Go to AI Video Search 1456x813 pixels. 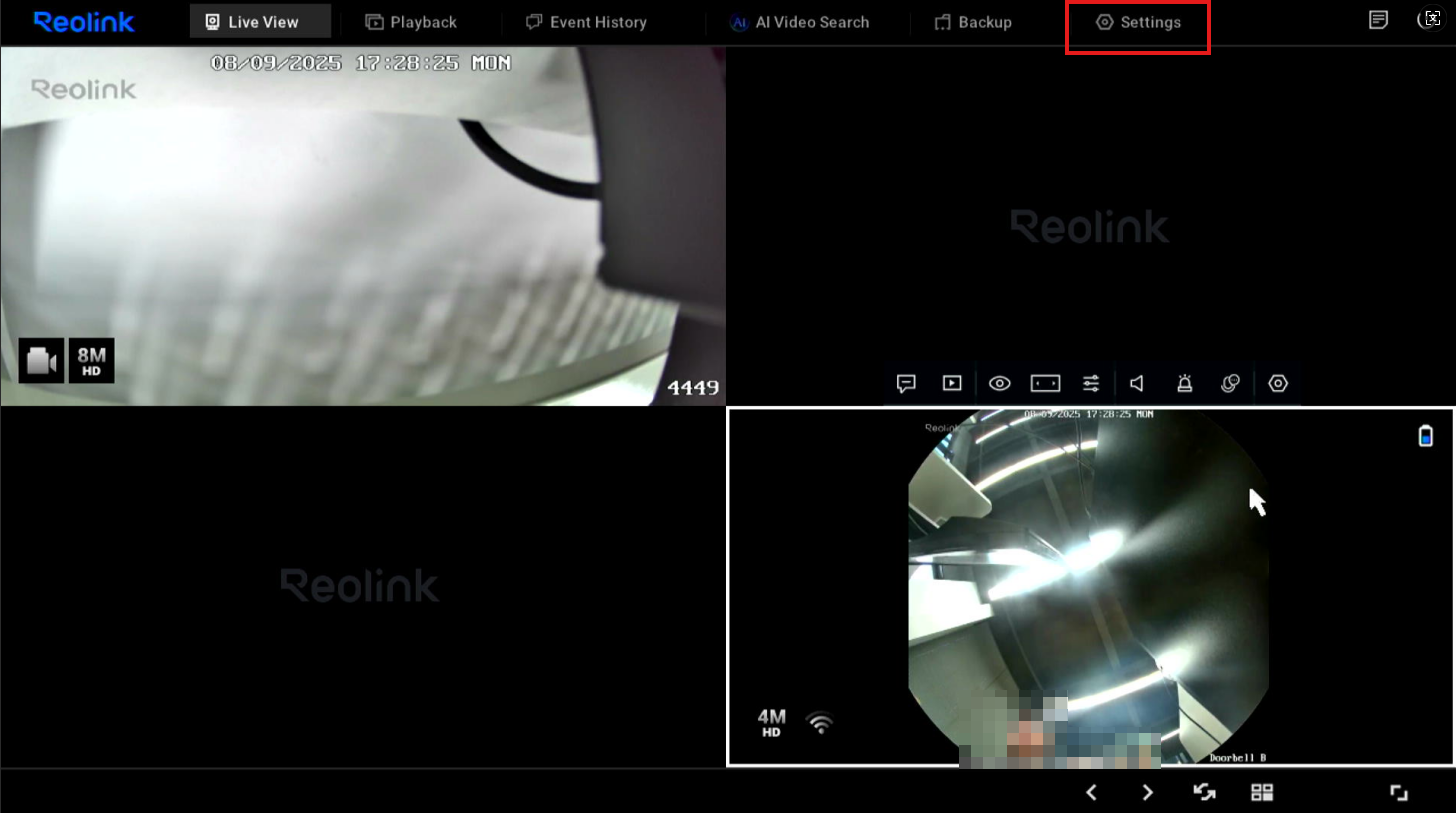[x=799, y=22]
